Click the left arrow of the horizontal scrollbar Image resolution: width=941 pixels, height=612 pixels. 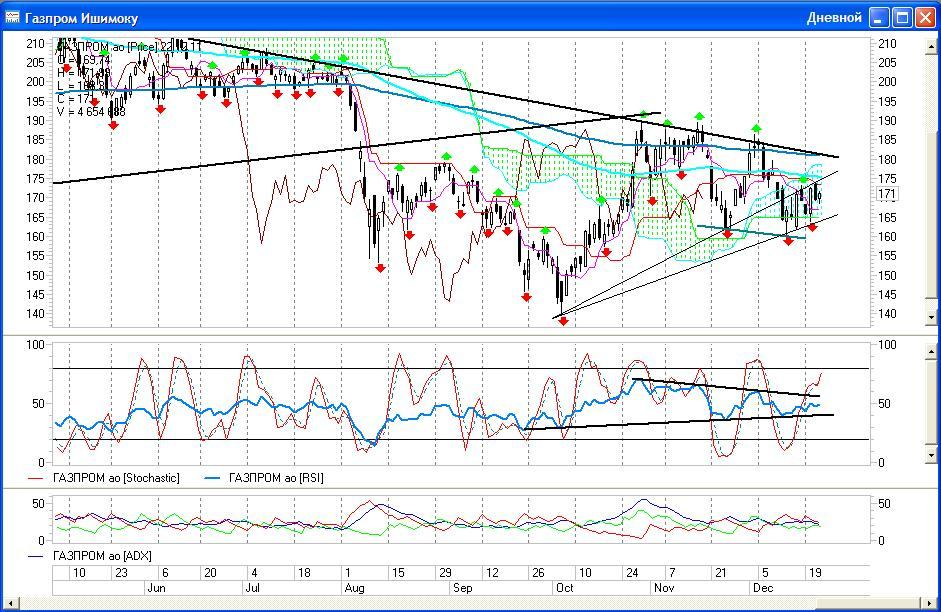(11, 603)
